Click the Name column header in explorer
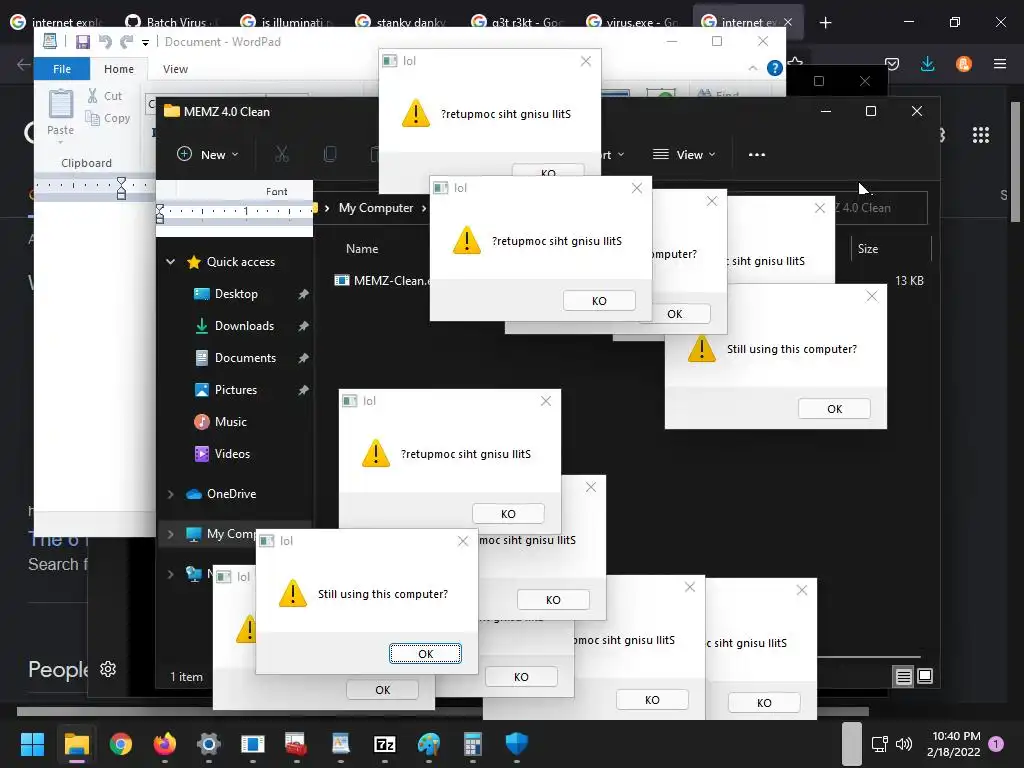The image size is (1024, 768). coord(362,249)
